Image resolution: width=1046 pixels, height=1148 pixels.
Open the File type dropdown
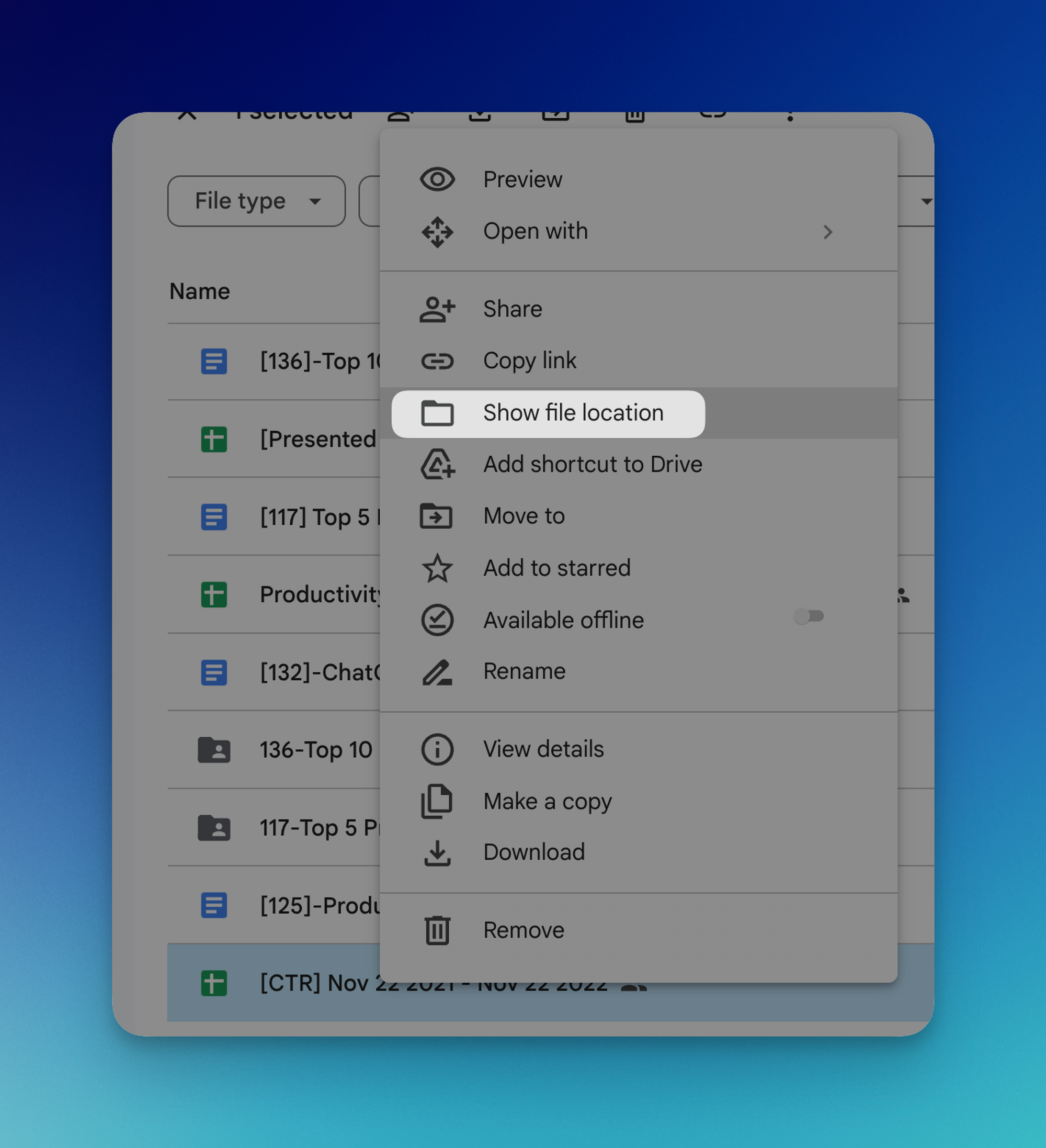click(257, 201)
